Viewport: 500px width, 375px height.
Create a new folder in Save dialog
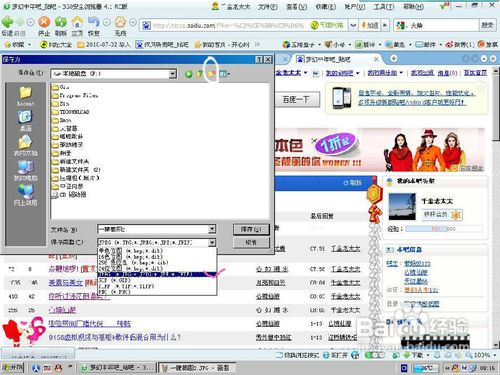click(211, 73)
